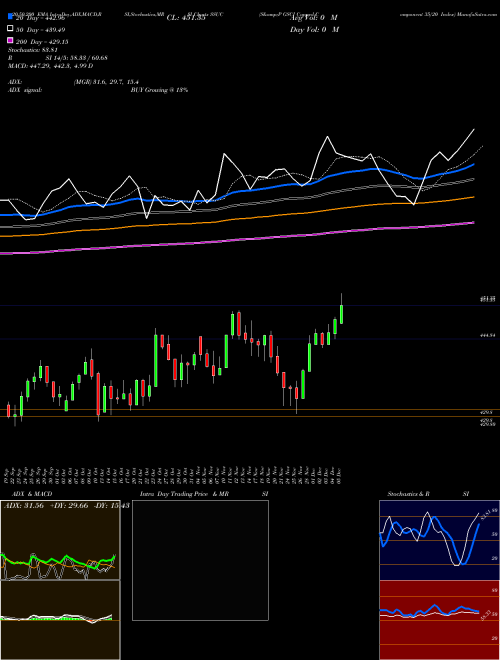Image resolution: width=500 pixels, height=660 pixels.
Task: Click the blue 20 Day legend swatch
Action: pyautogui.click(x=10, y=17)
